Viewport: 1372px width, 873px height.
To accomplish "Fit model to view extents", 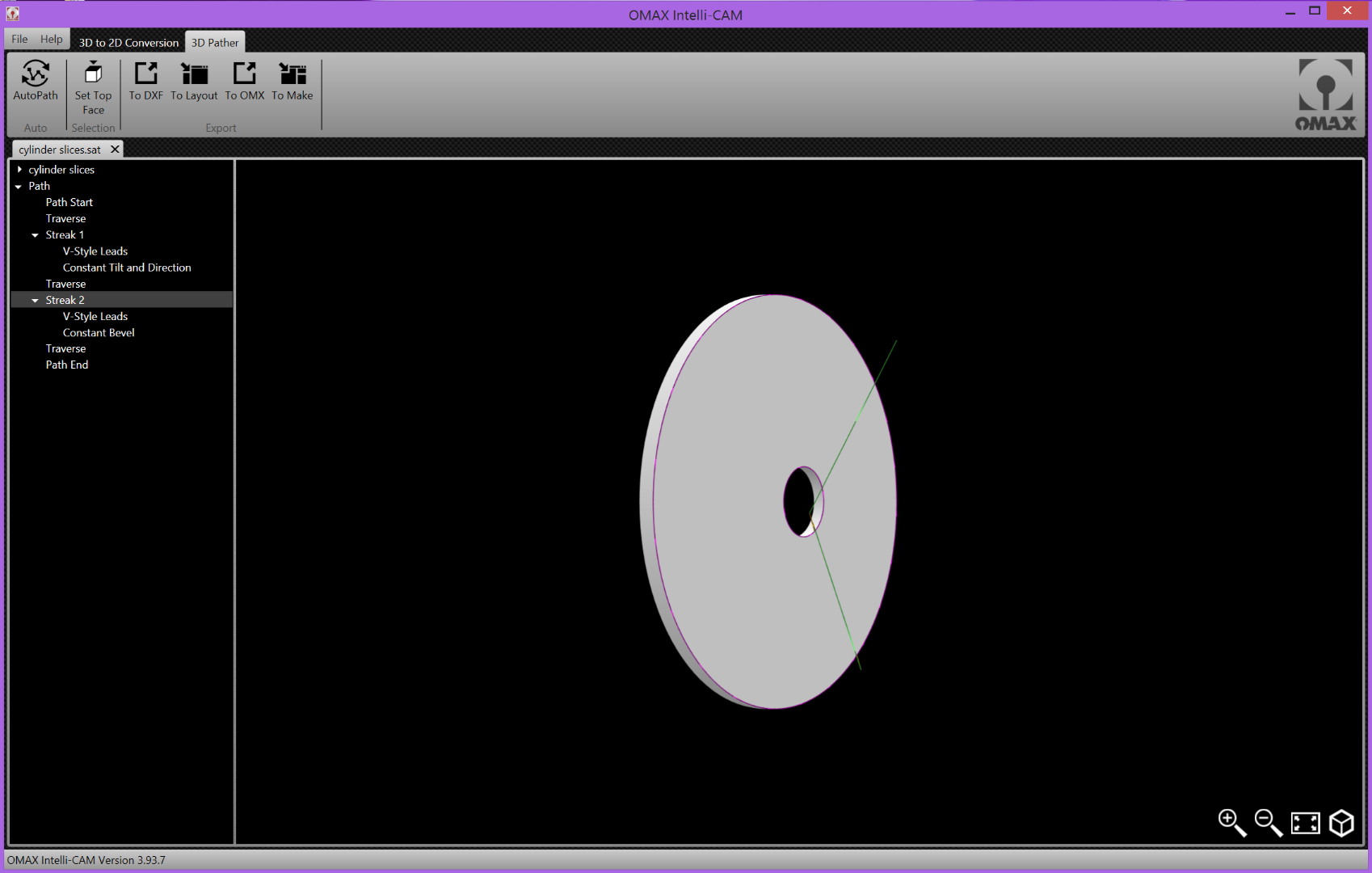I will pos(1305,823).
